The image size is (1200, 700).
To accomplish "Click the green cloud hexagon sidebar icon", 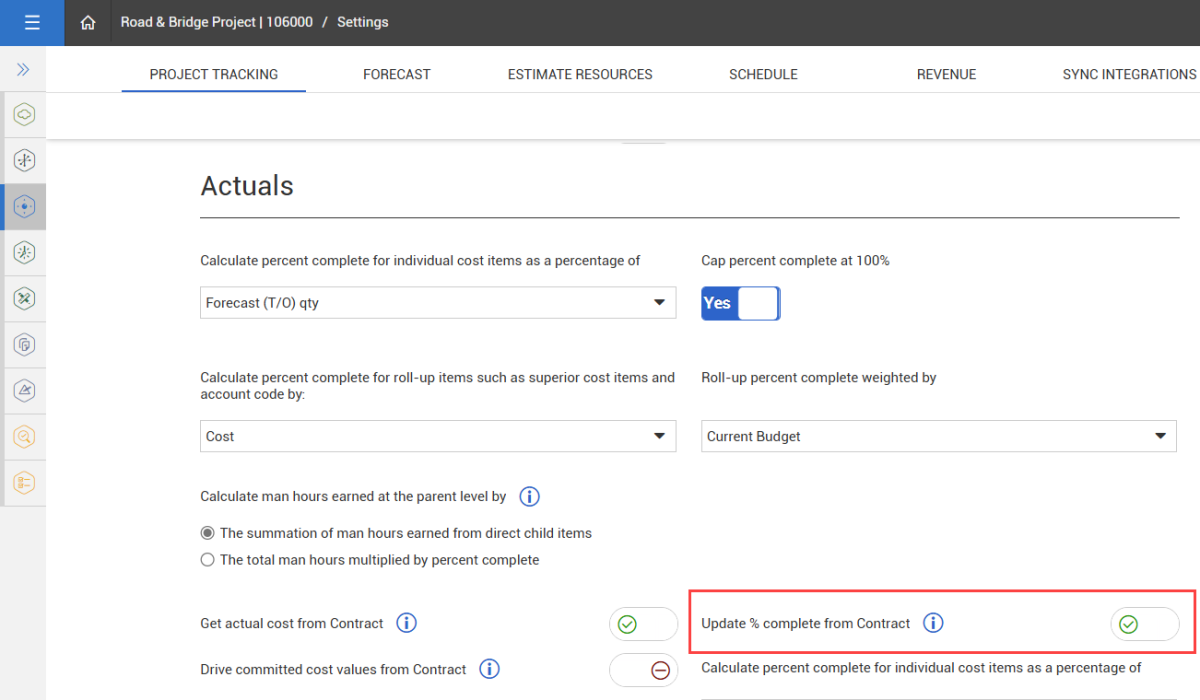I will click(x=25, y=115).
